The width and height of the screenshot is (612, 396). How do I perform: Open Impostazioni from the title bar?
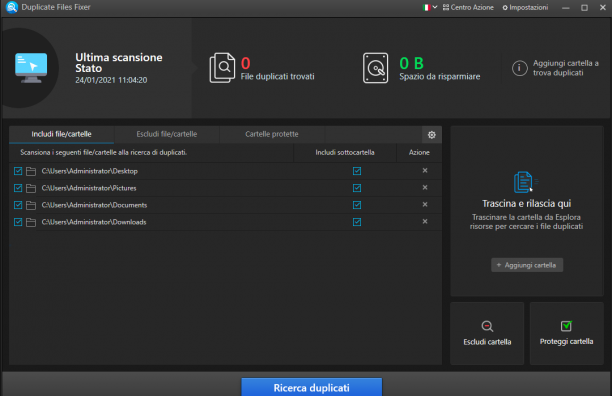click(x=525, y=7)
